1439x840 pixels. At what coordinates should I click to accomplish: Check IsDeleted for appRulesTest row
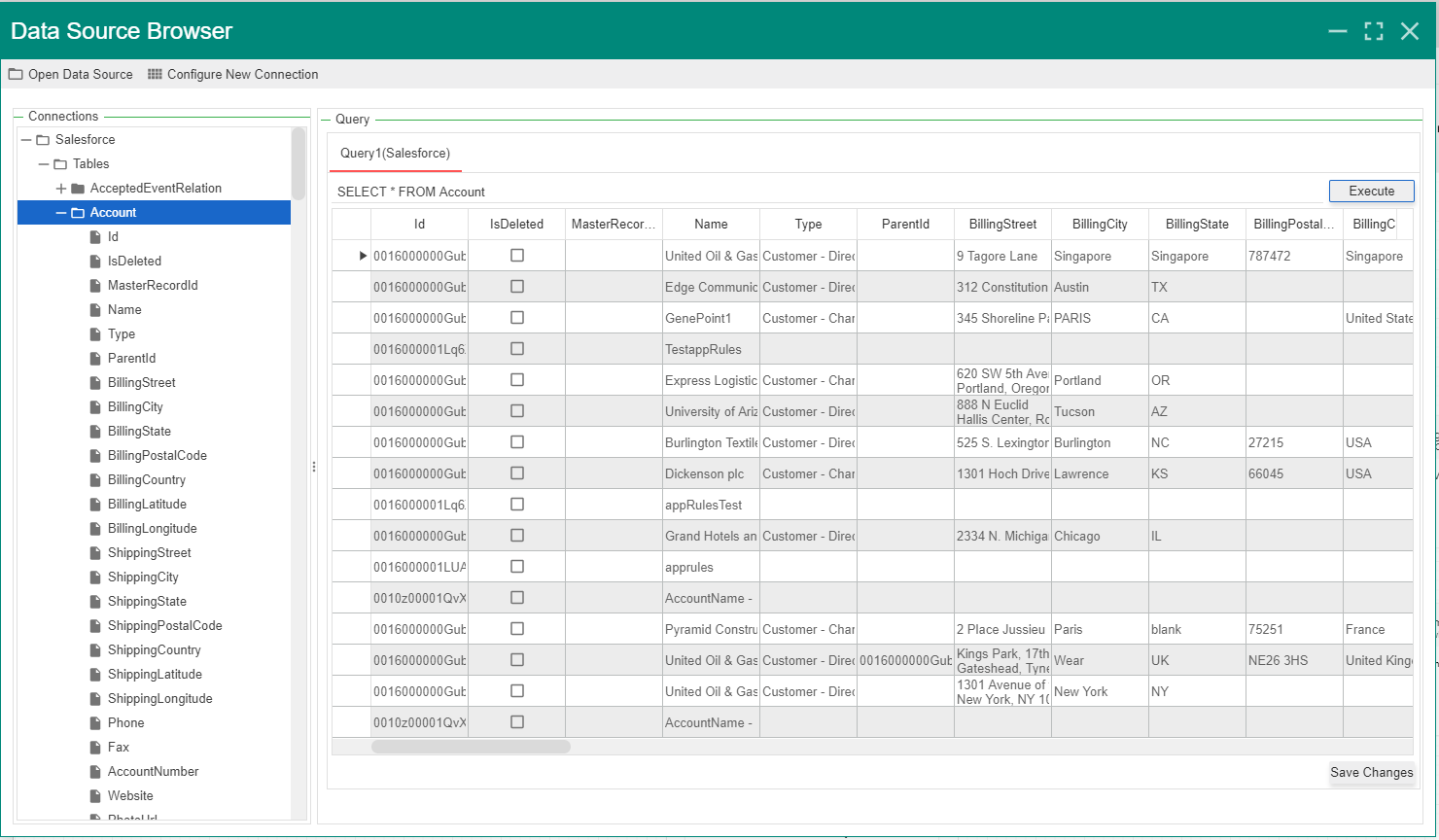pyautogui.click(x=517, y=505)
